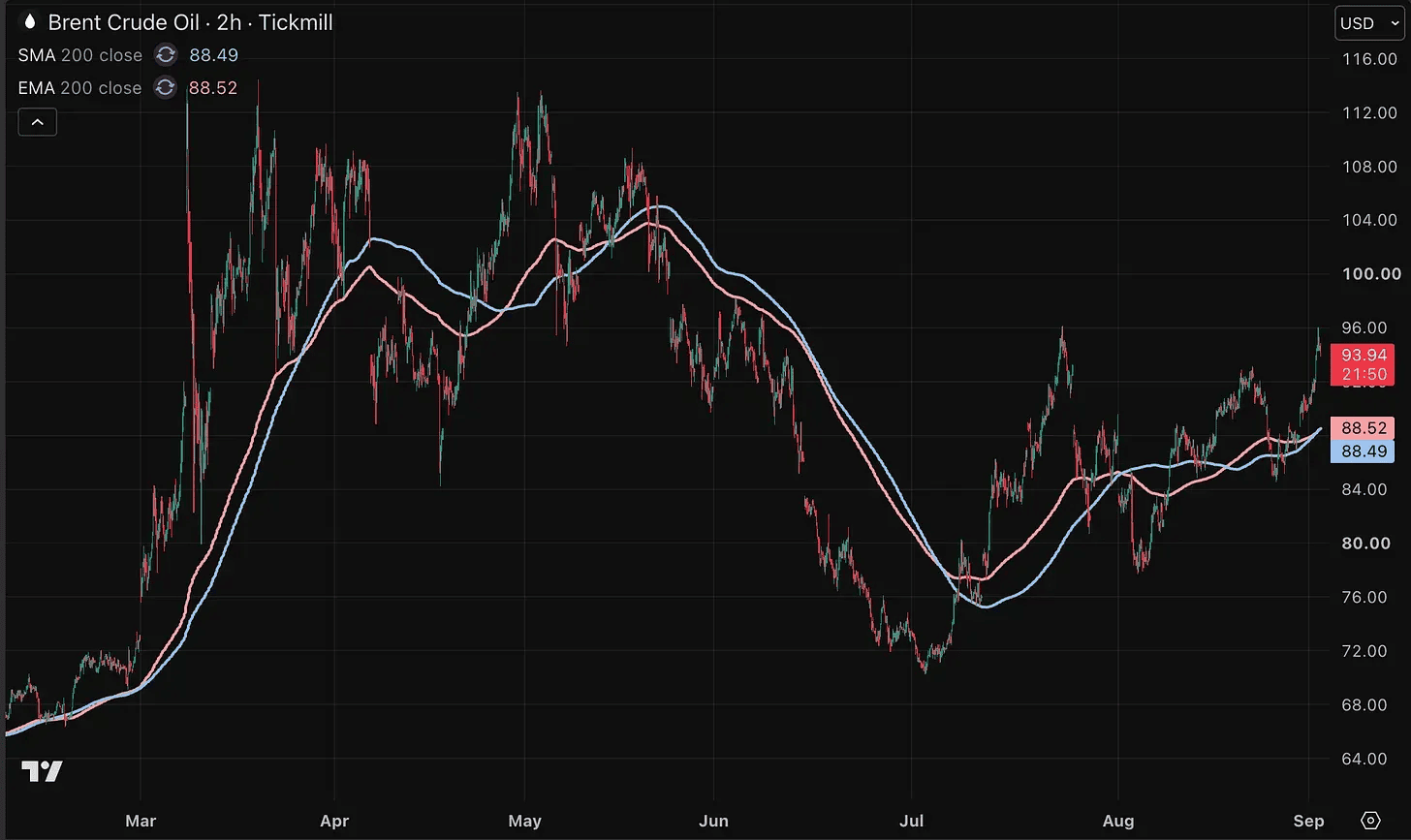Click the blue SMA price tag 88.49 on the price axis
This screenshot has height=840, width=1411.
[x=1363, y=451]
